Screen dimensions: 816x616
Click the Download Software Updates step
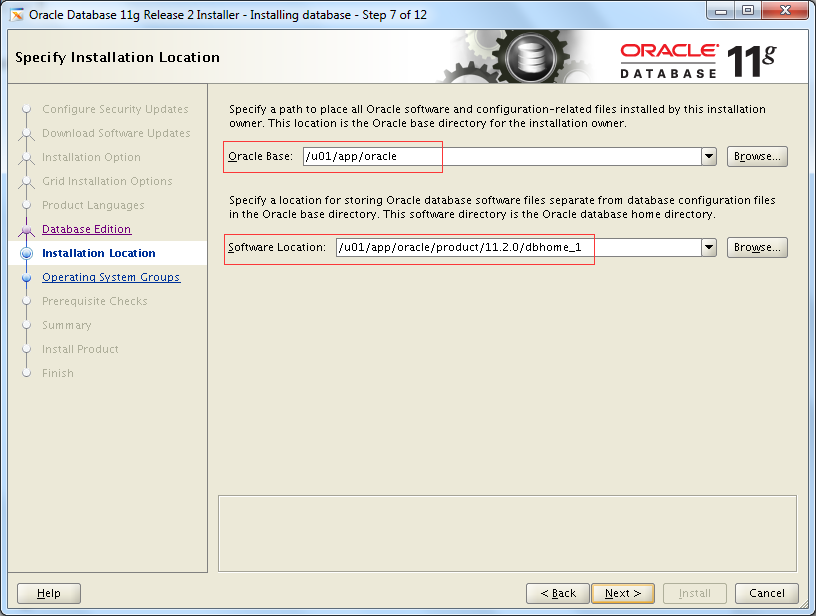tap(116, 133)
